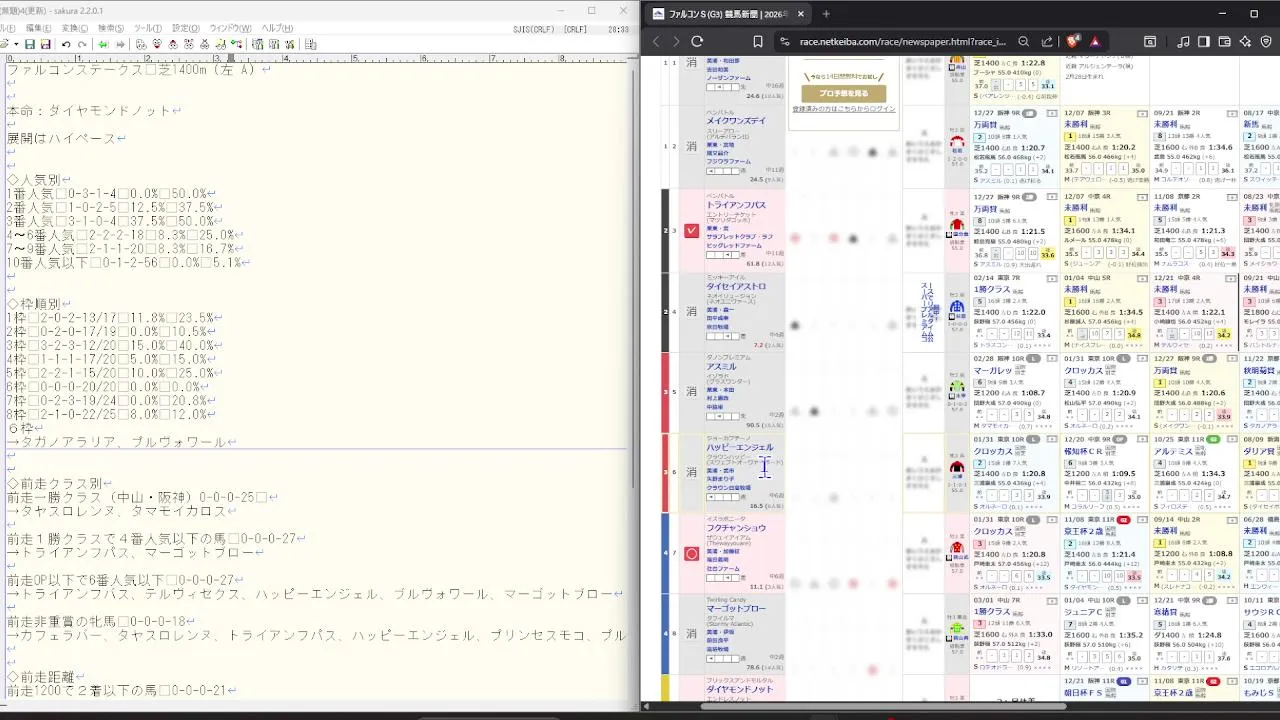Jump forward with gray arrow in Sakura
1280x720 pixels.
point(120,44)
